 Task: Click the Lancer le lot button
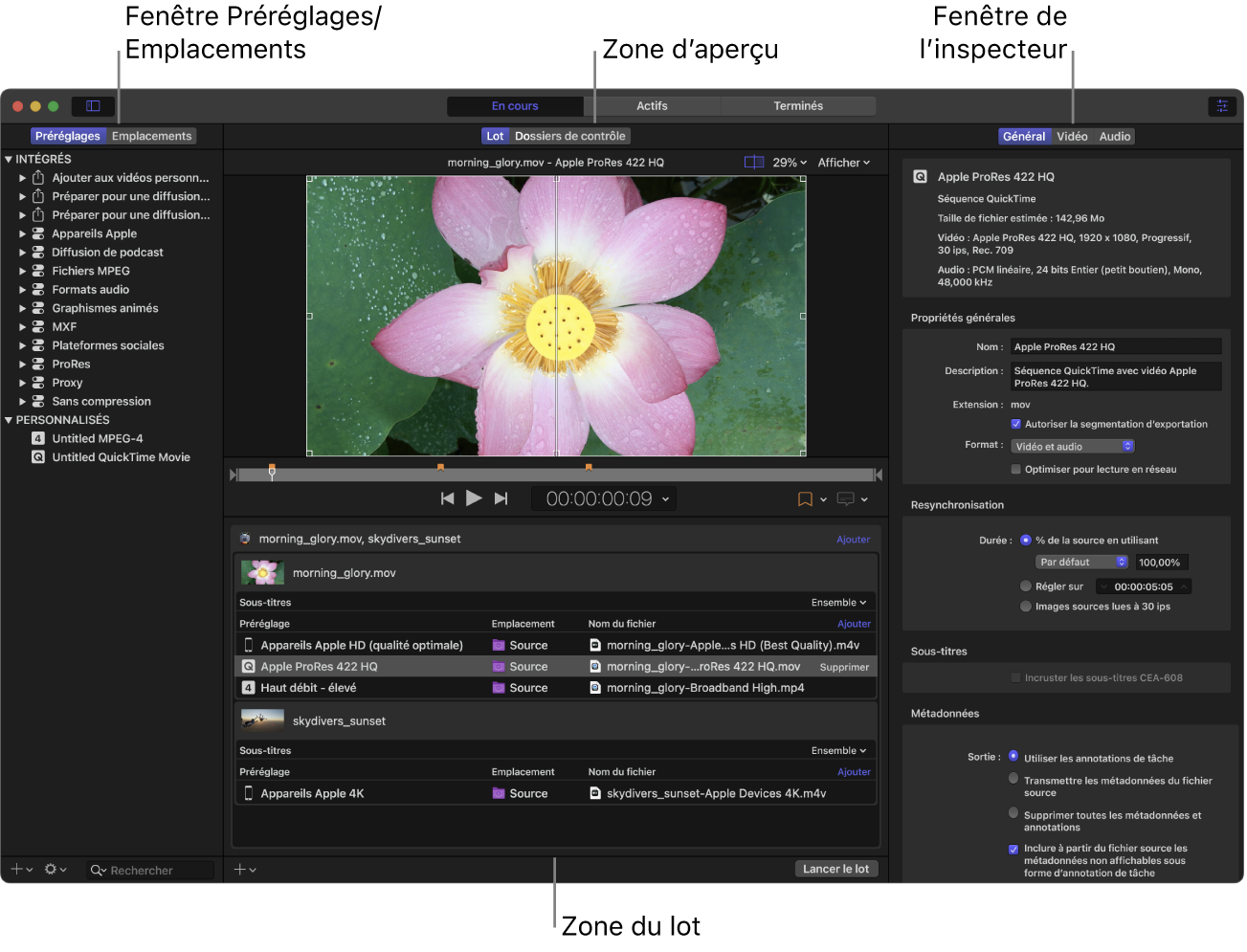point(835,869)
